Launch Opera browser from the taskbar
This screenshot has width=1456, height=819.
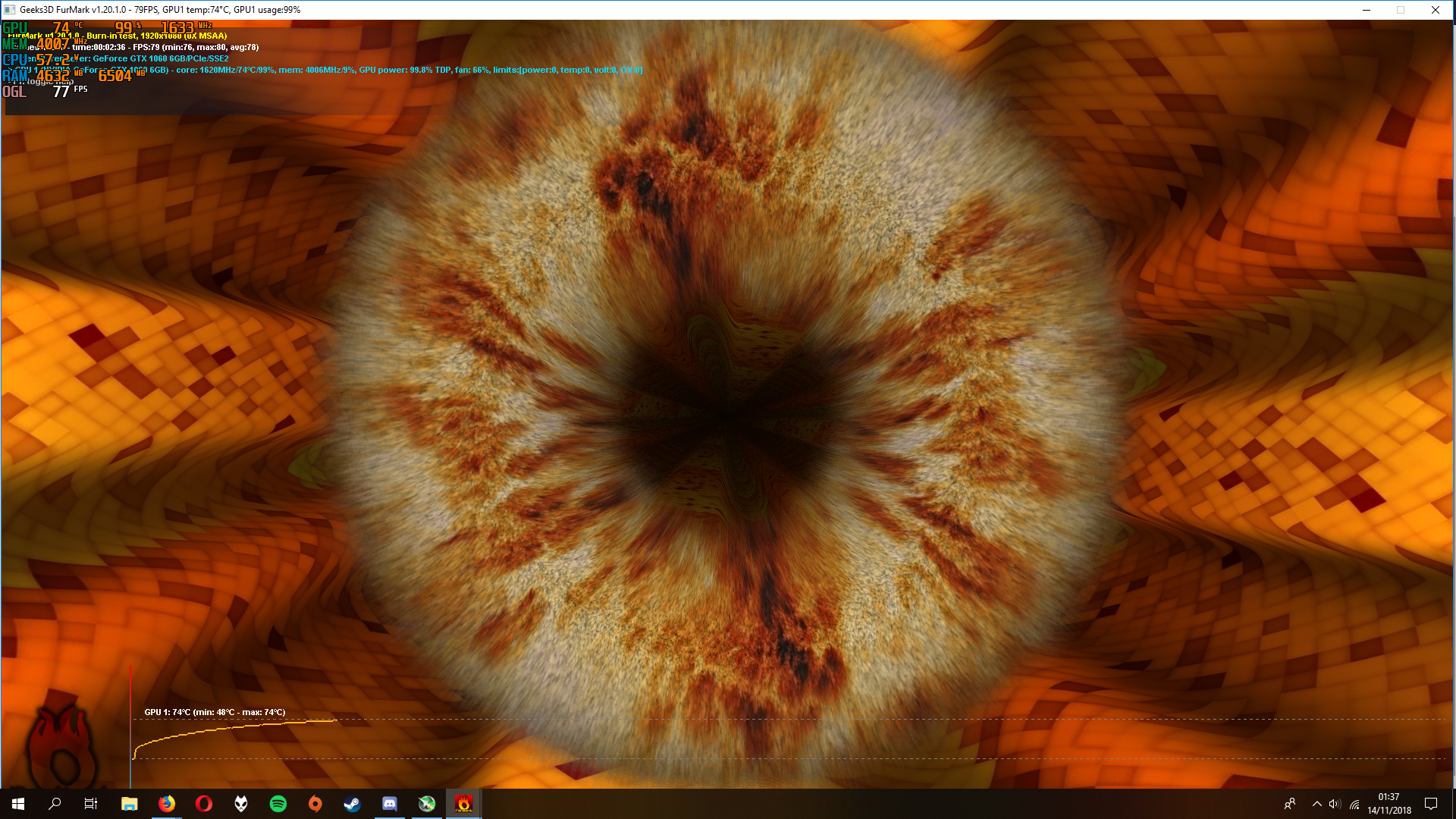coord(203,804)
